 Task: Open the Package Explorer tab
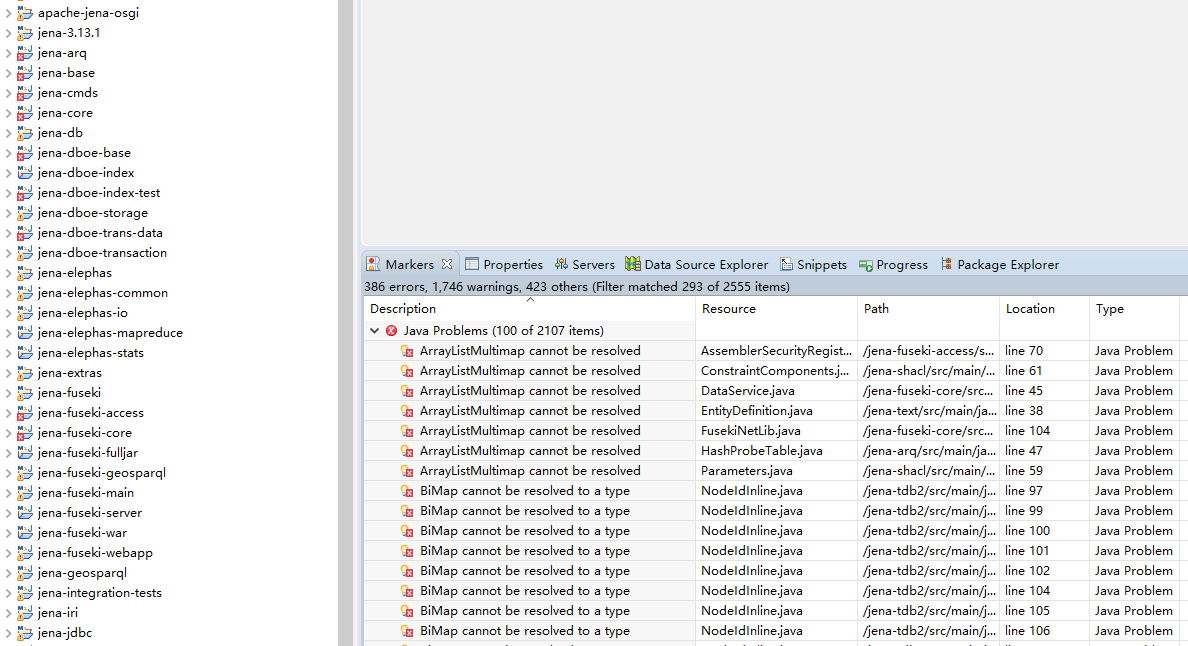click(x=1000, y=264)
